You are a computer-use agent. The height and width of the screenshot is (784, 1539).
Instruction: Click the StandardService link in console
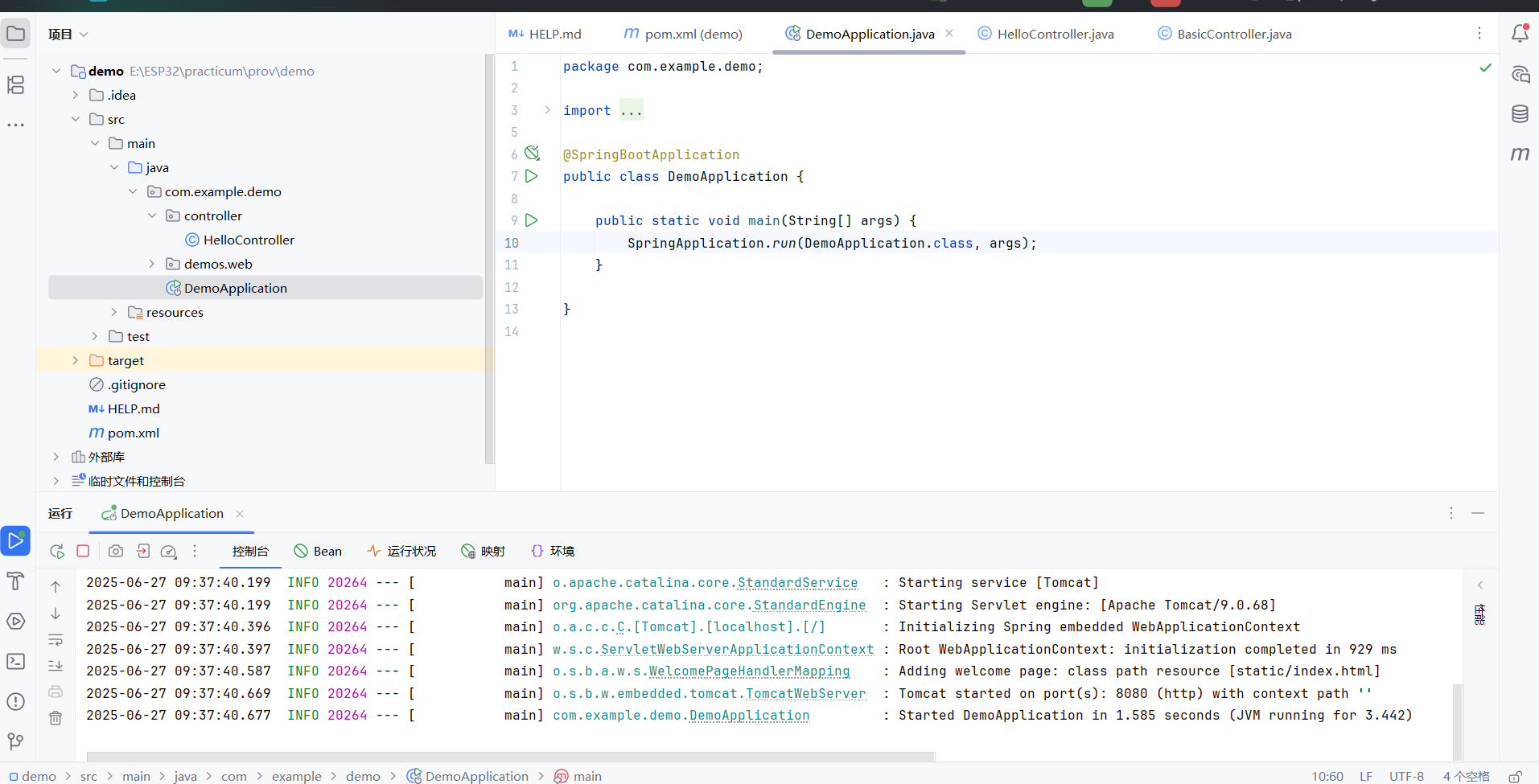point(797,583)
